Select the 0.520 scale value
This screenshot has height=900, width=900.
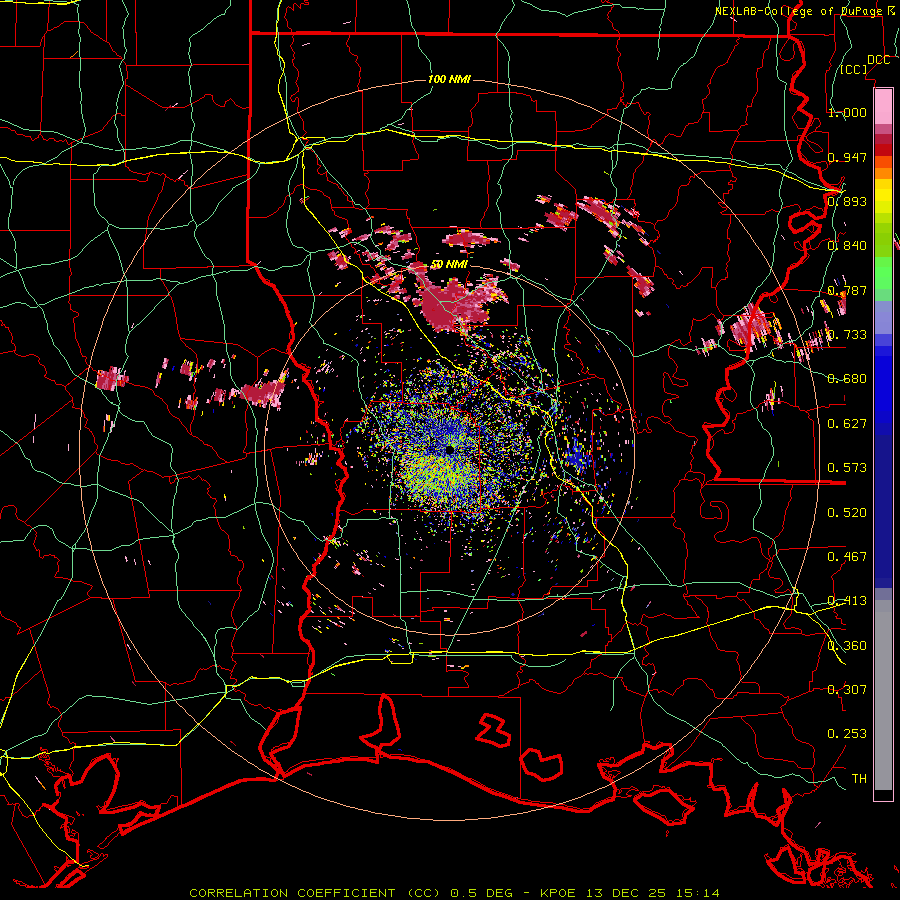tap(847, 513)
